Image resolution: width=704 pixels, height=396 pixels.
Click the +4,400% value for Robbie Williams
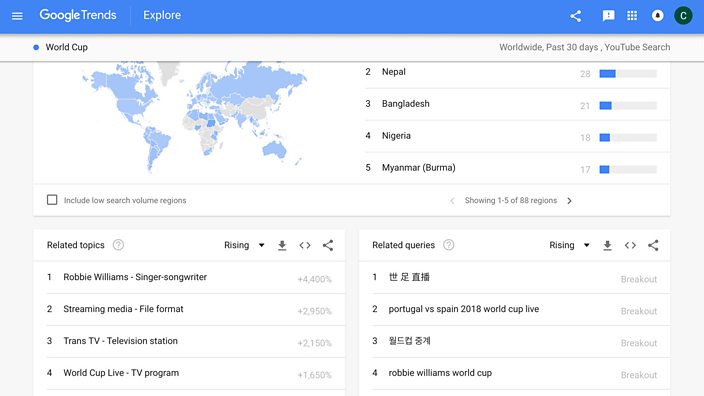pyautogui.click(x=314, y=279)
